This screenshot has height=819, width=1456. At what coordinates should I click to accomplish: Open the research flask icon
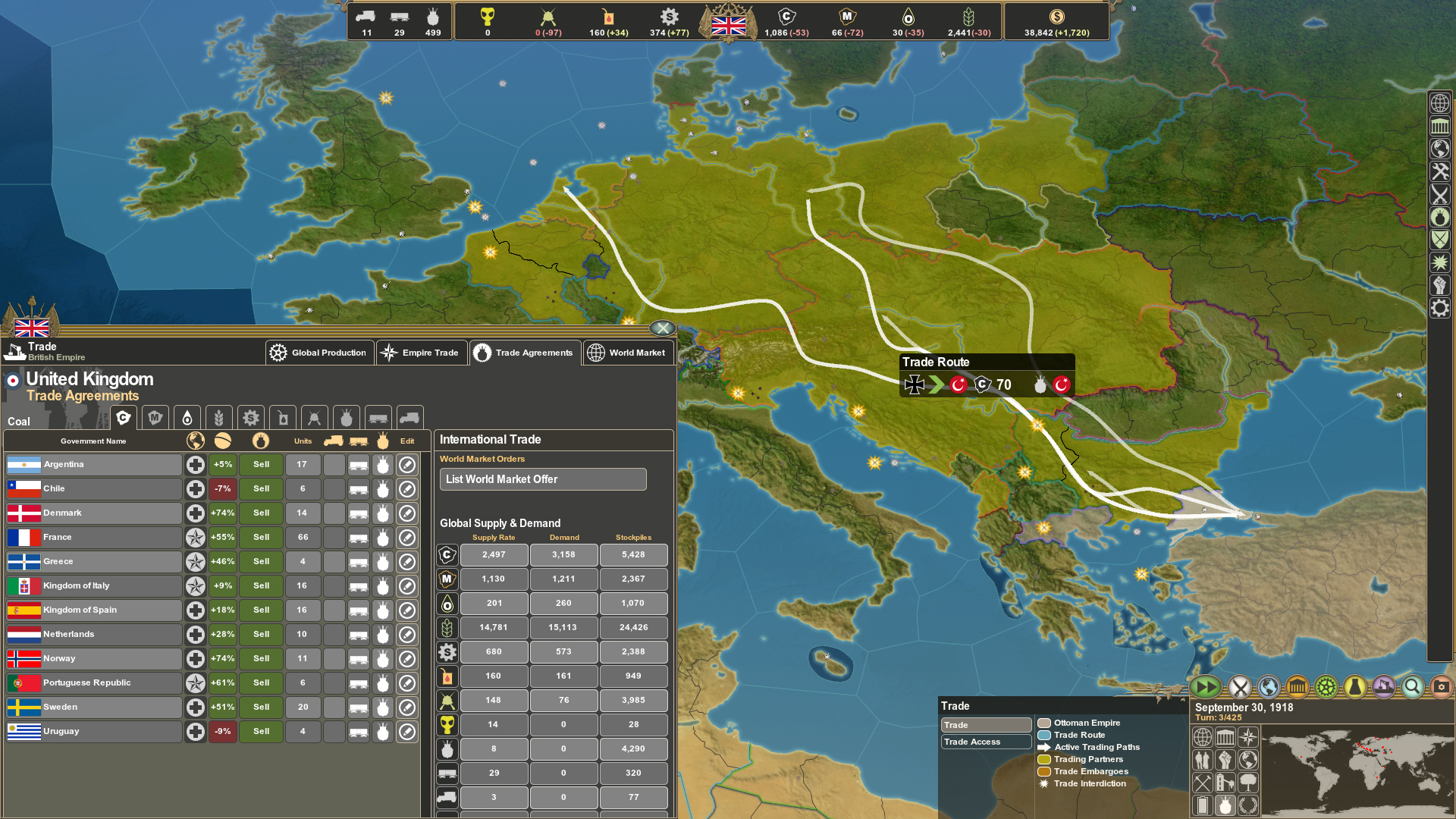tap(1354, 686)
